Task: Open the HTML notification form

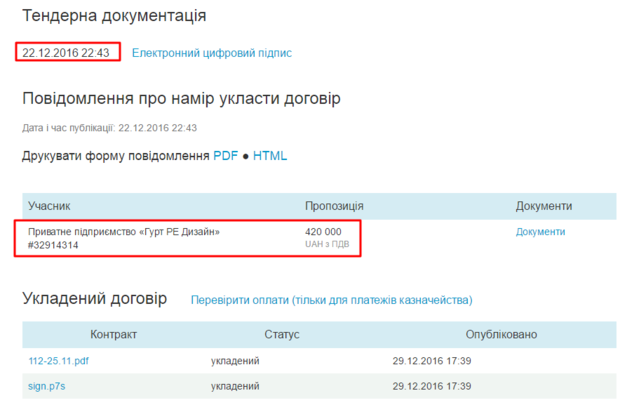Action: (x=269, y=156)
